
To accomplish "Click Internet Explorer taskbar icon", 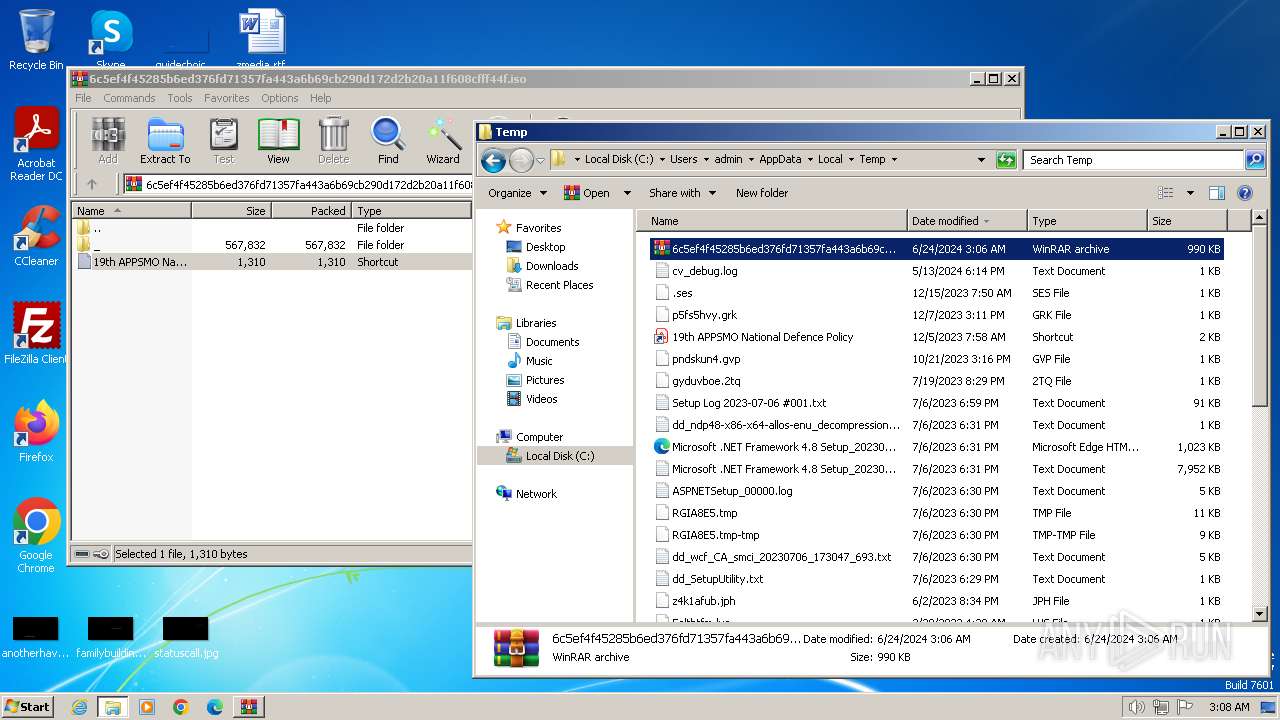I will 79,707.
